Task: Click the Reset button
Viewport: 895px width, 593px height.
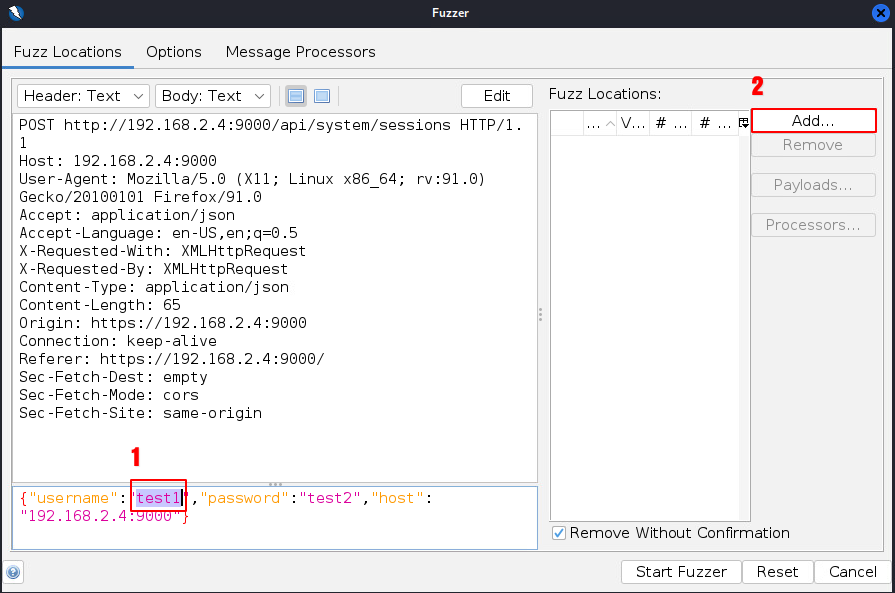Action: [777, 572]
